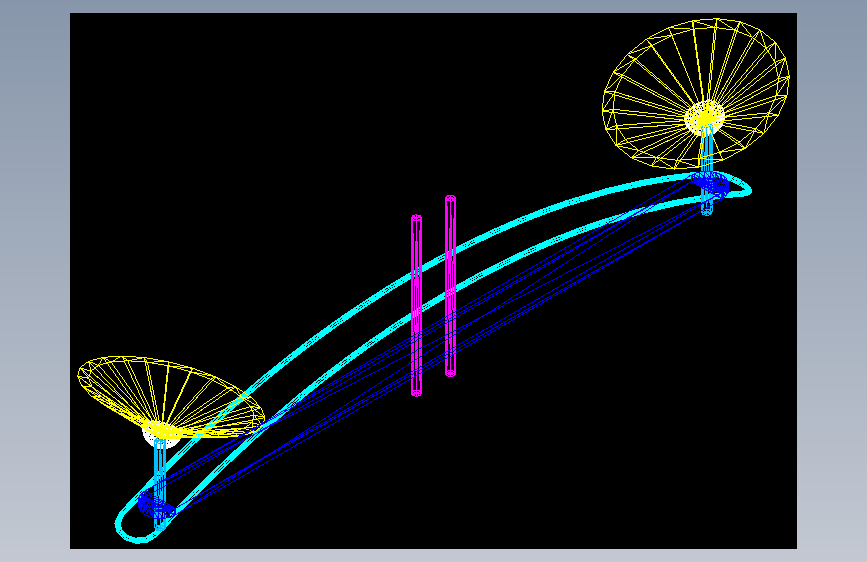
Task: Select the white sphere beneath lower-left dish
Action: coord(161,436)
